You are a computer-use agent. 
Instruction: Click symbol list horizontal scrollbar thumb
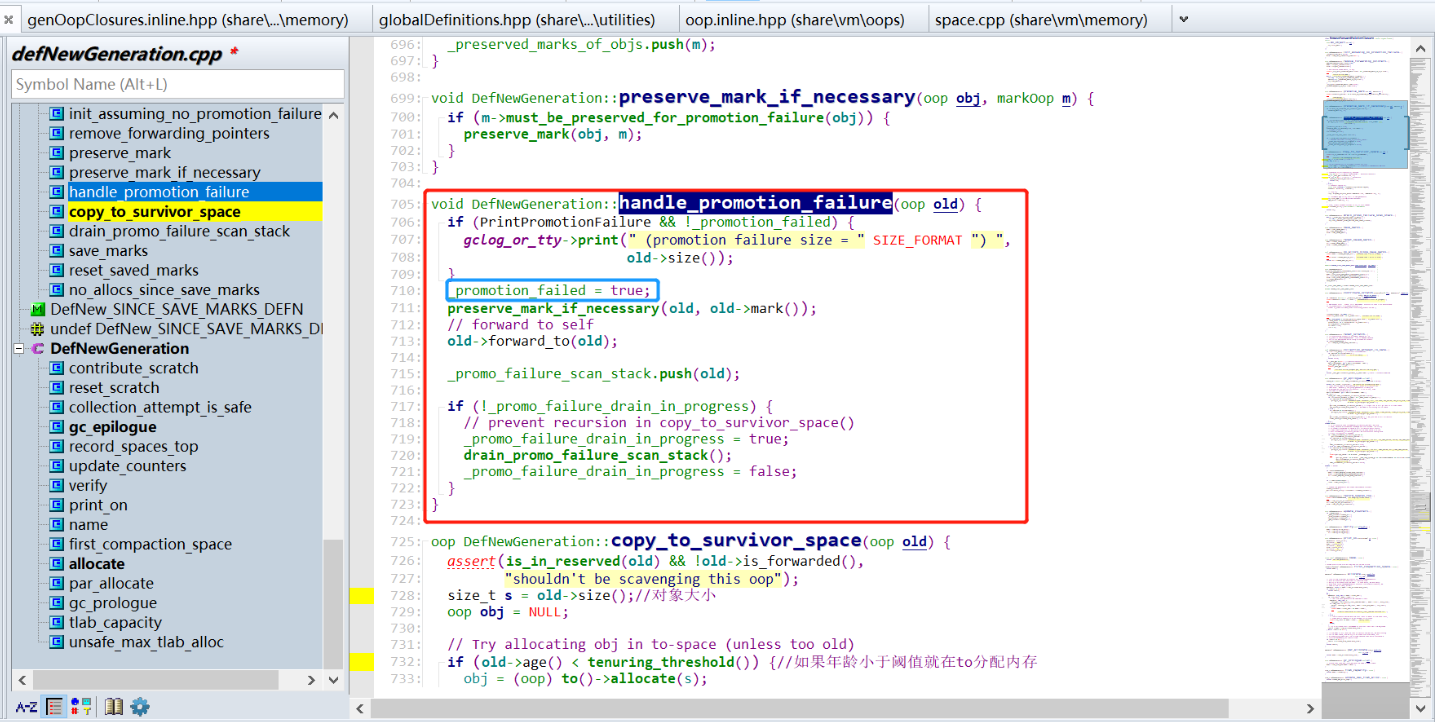pyautogui.click(x=154, y=680)
